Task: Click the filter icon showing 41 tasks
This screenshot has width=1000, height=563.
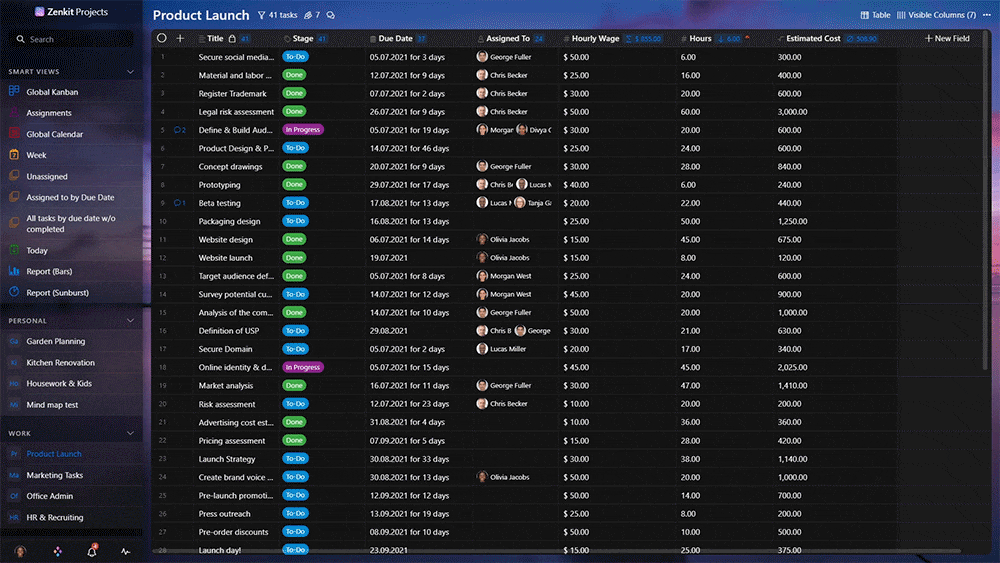Action: point(278,16)
